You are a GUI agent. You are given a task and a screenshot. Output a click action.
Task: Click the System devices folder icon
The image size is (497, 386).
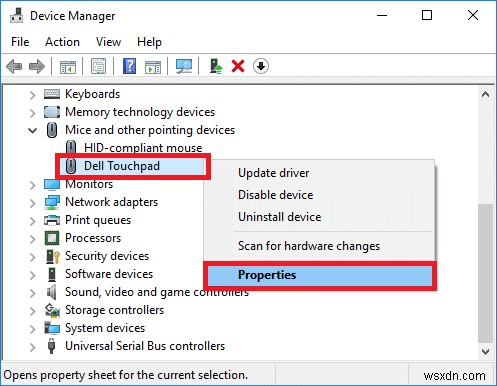[52, 328]
